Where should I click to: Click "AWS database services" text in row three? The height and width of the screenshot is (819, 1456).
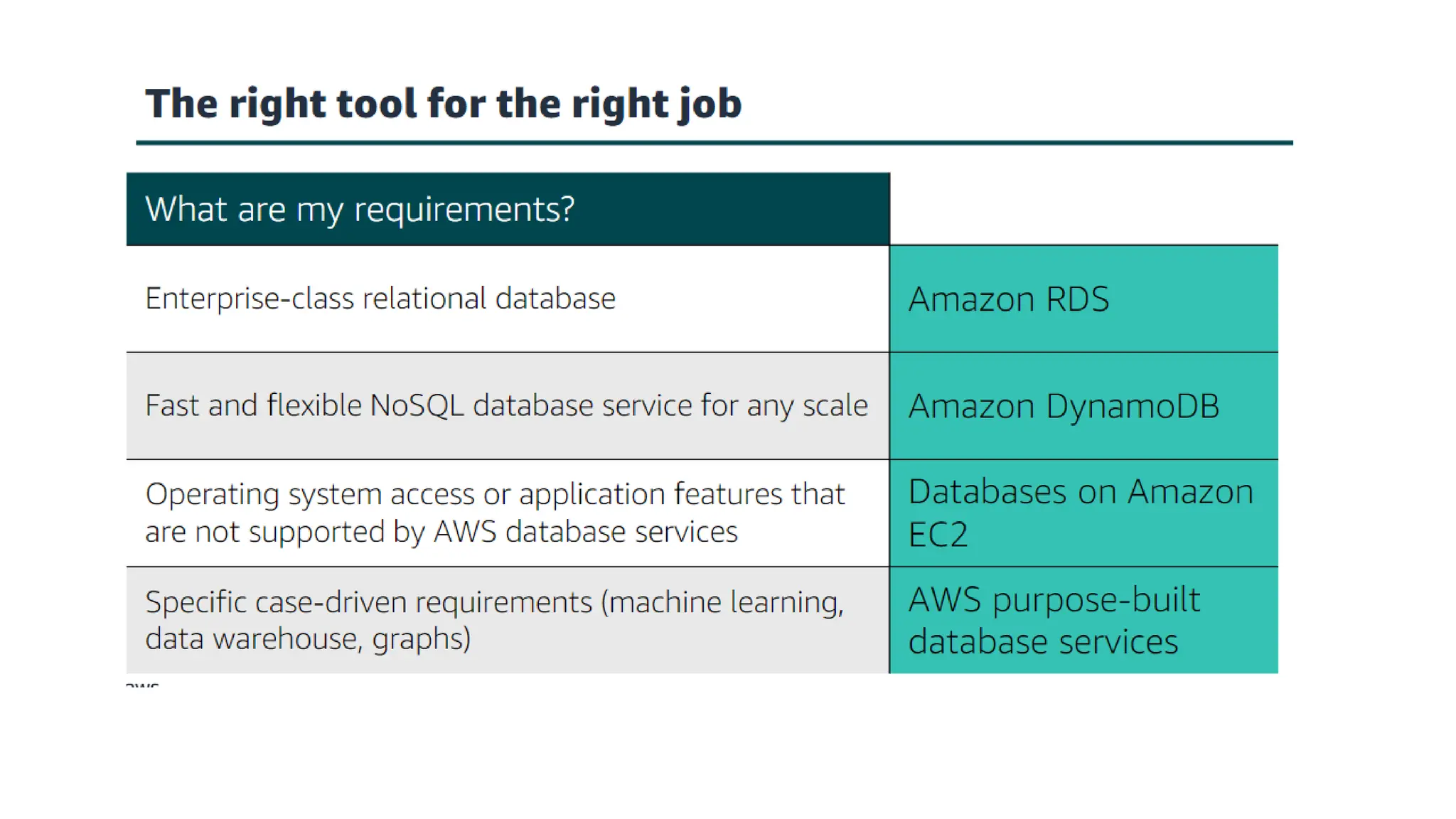click(x=585, y=532)
